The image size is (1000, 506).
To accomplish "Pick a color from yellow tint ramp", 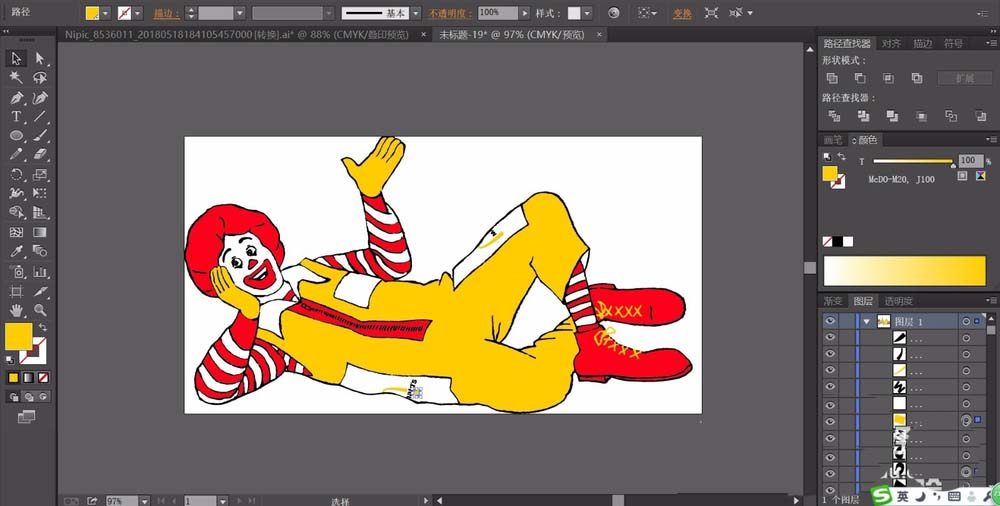I will (x=904, y=271).
